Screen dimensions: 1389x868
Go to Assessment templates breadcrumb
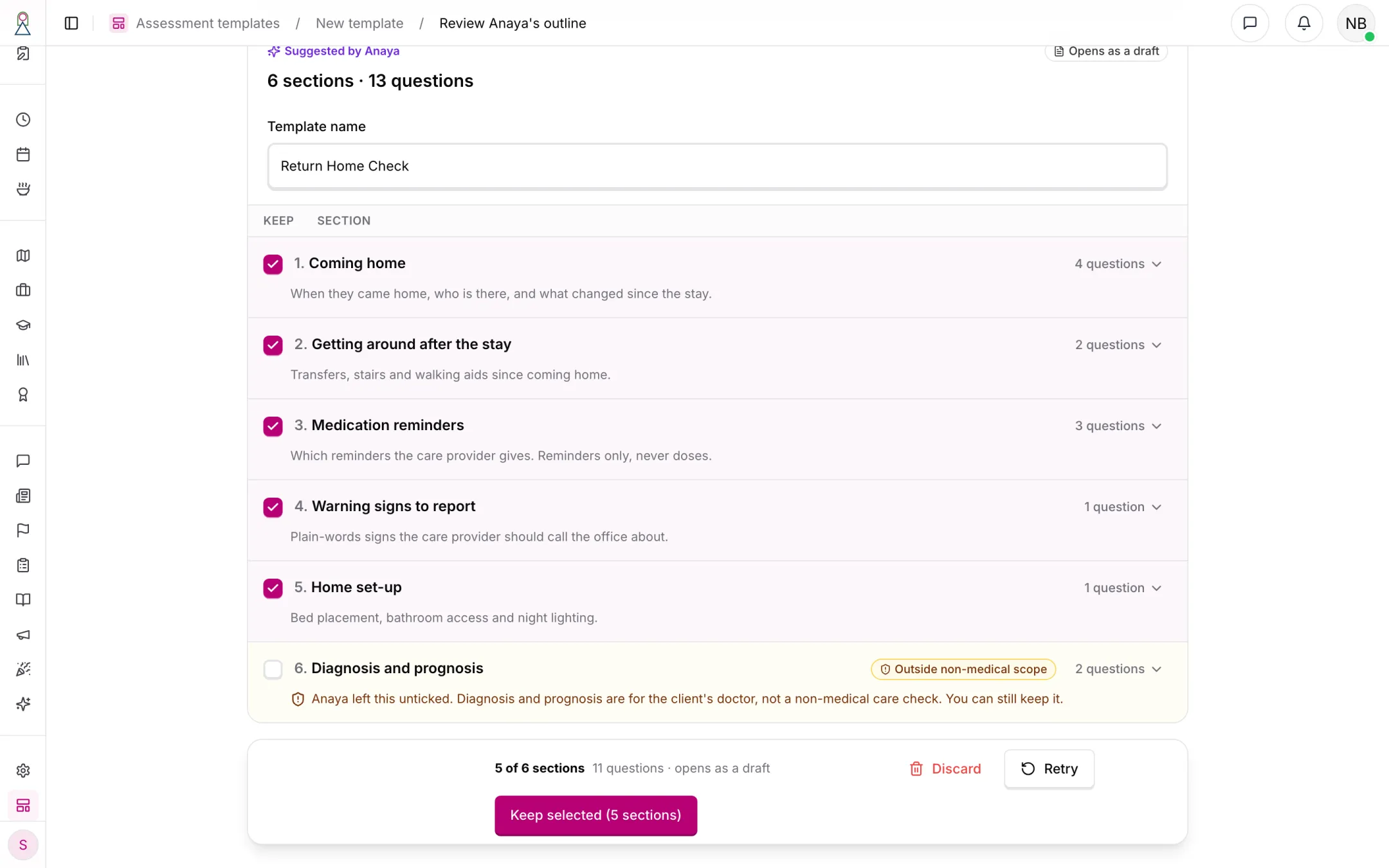[208, 23]
